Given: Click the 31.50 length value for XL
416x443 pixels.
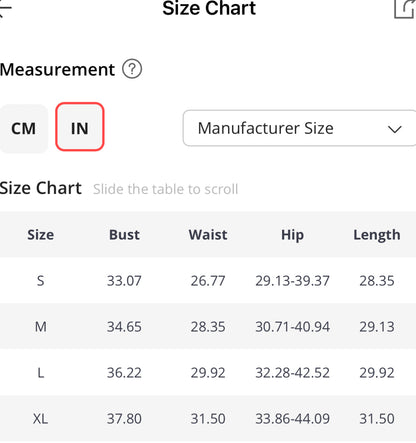Looking at the screenshot, I should click(377, 419).
